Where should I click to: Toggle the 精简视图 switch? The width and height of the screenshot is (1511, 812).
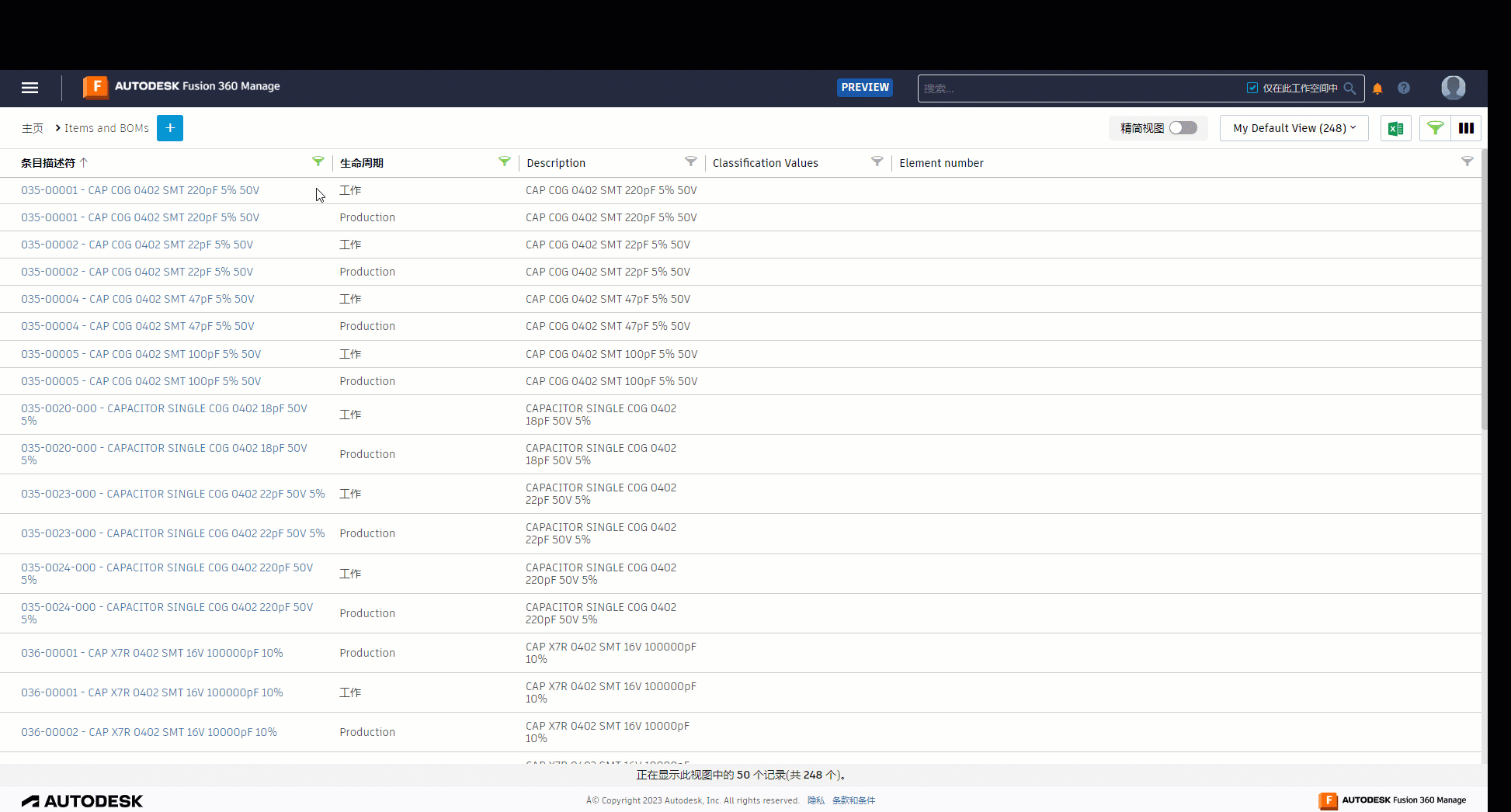[x=1183, y=128]
